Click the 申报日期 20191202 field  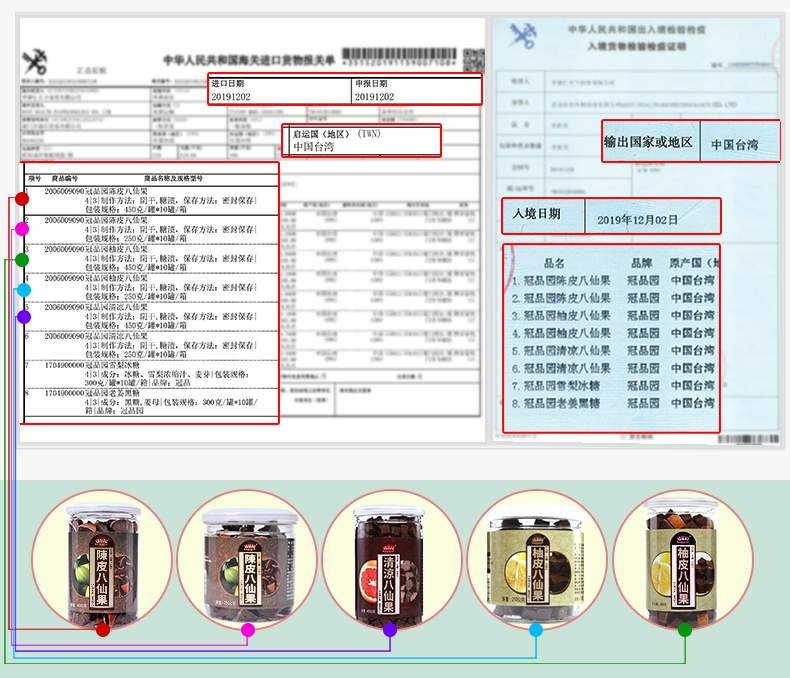415,90
